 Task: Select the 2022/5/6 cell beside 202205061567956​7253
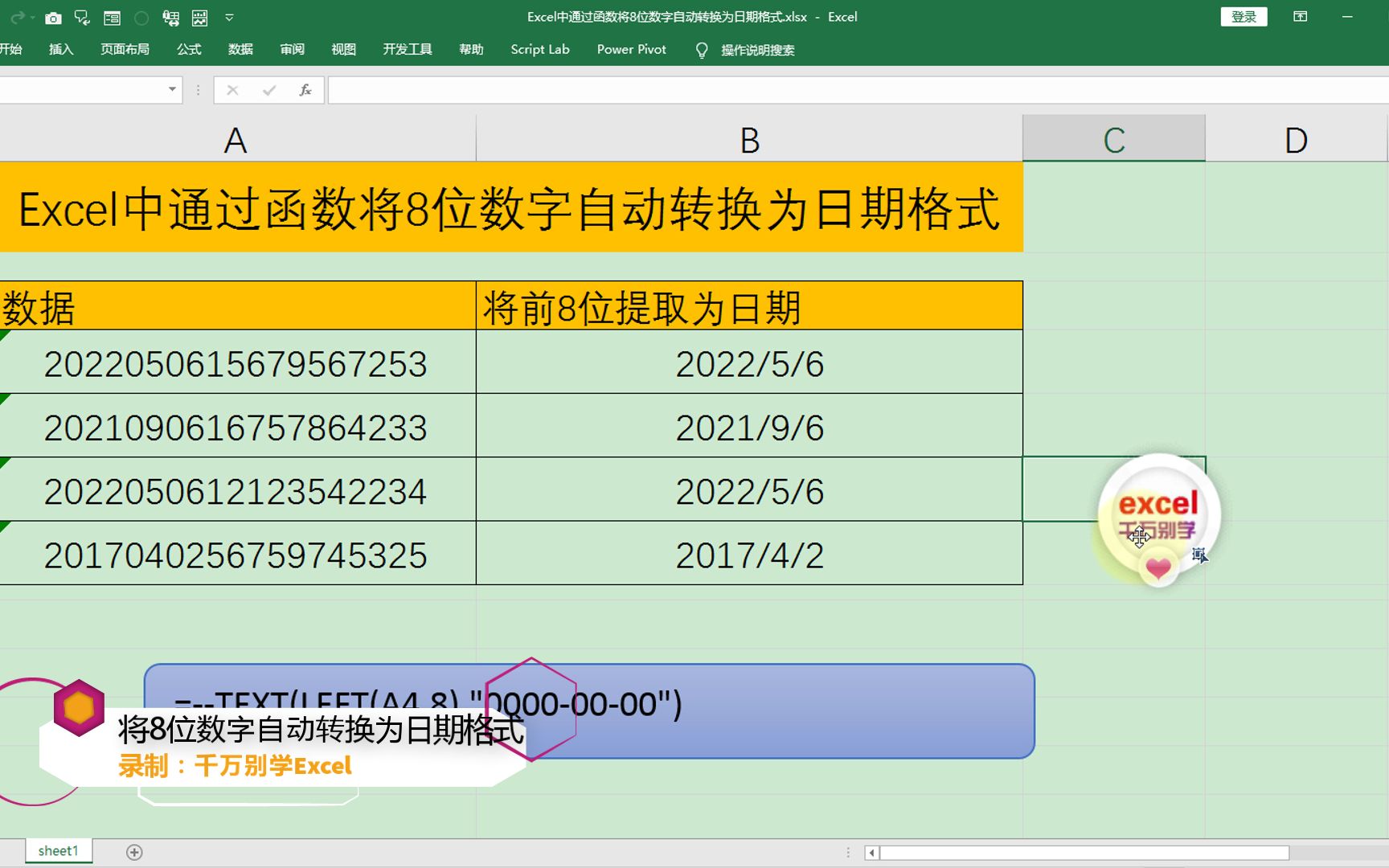pyautogui.click(x=749, y=362)
